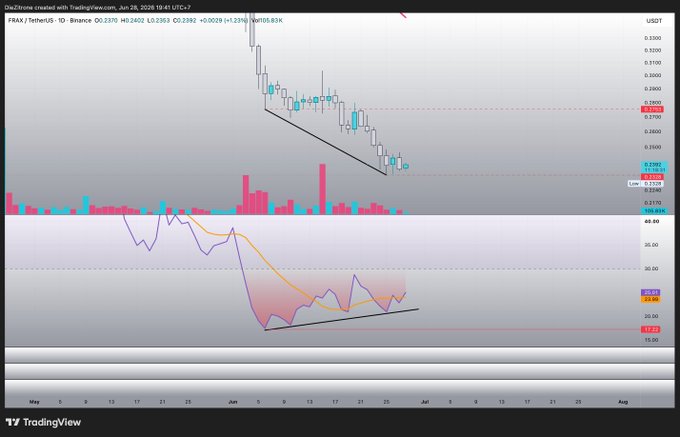Click the +0.0029 (+1.23%) change value

[x=224, y=20]
